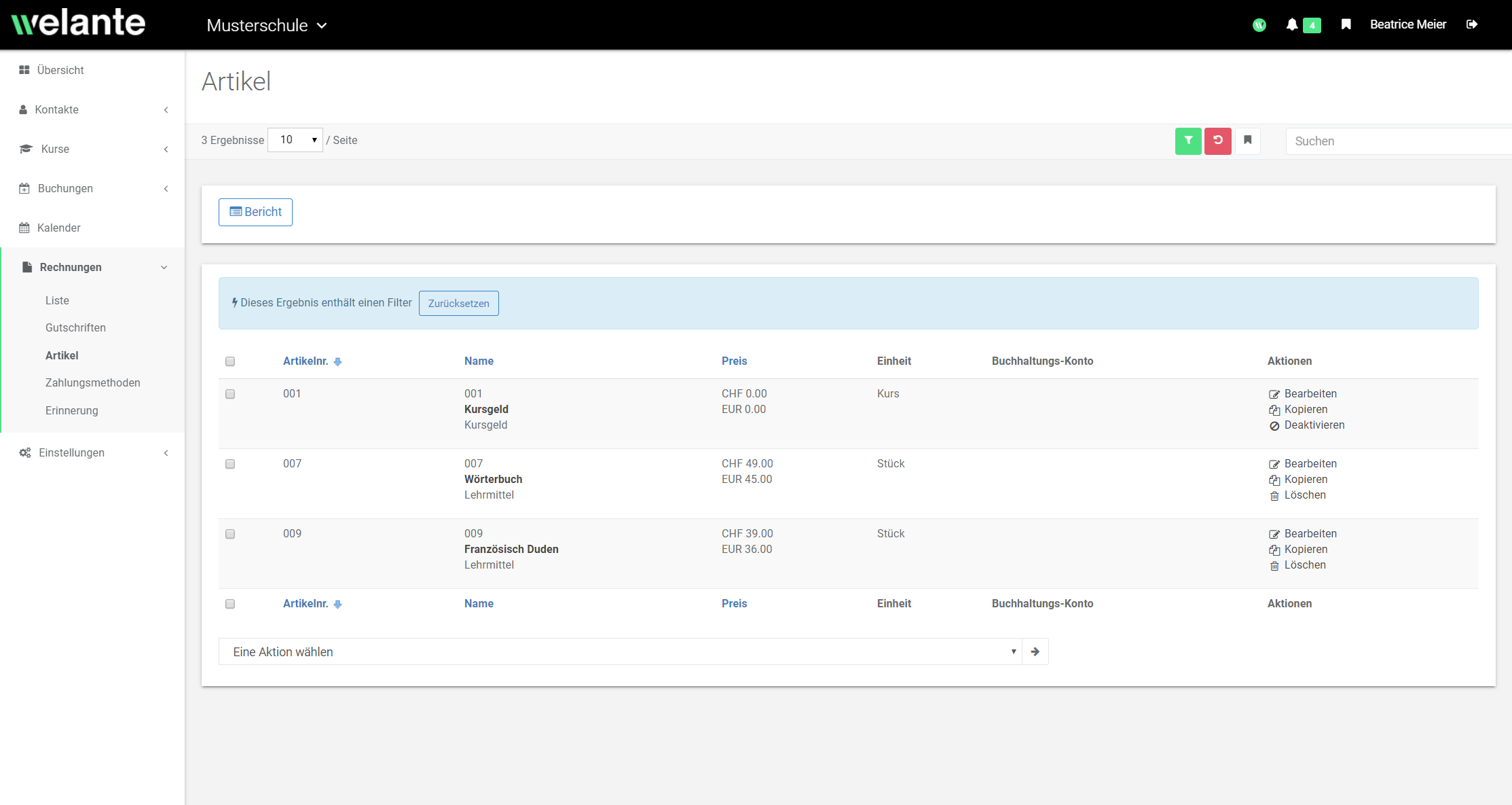Open Liste under Rechnungen
1512x805 pixels.
(57, 300)
